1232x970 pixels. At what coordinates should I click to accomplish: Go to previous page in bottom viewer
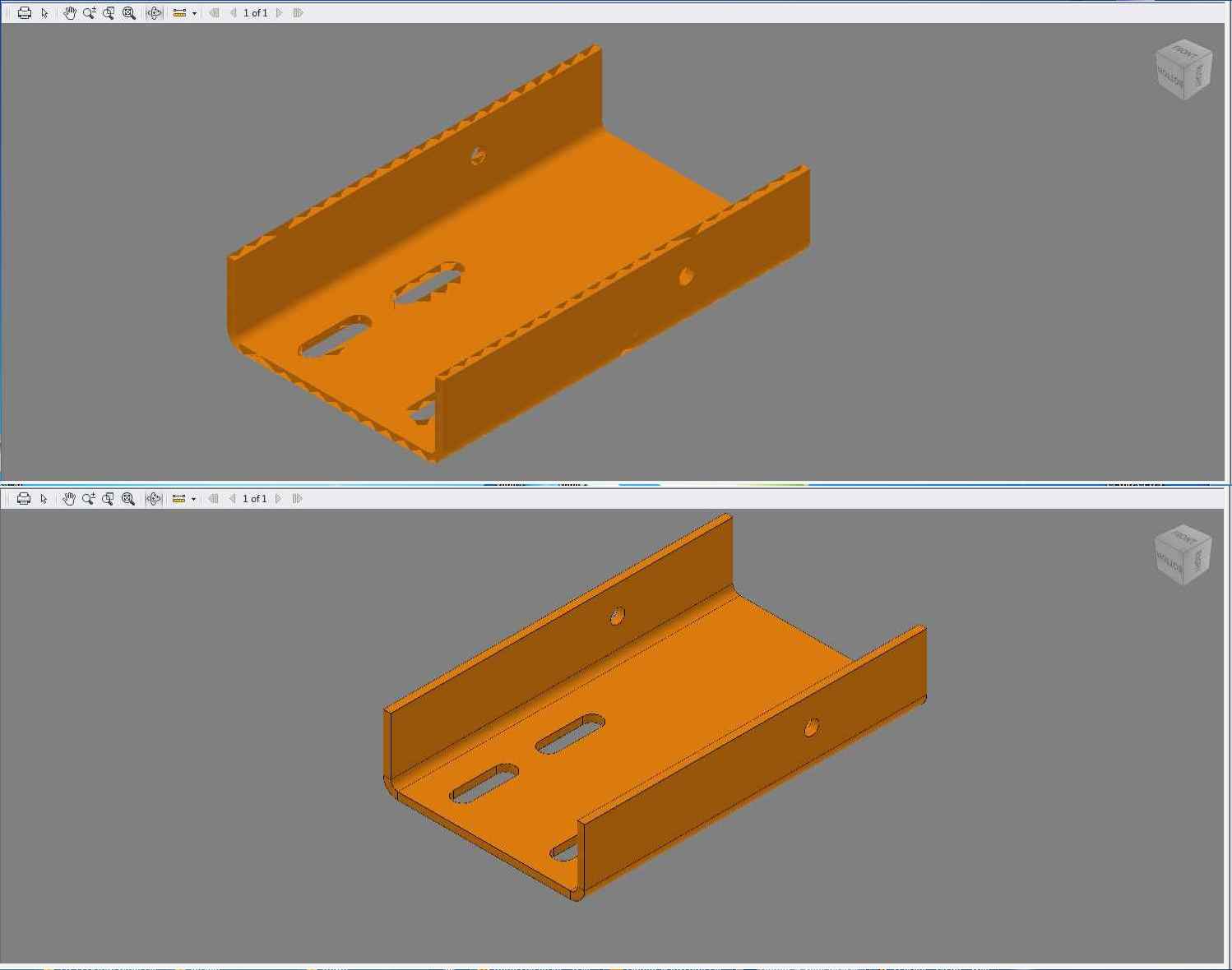pos(233,499)
